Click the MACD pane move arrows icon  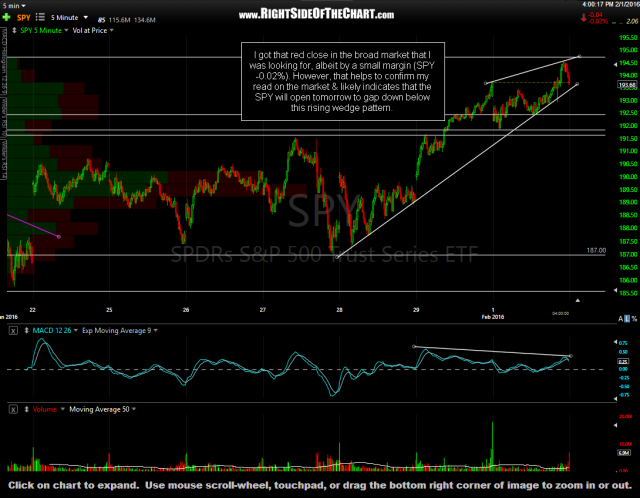(x=27, y=331)
